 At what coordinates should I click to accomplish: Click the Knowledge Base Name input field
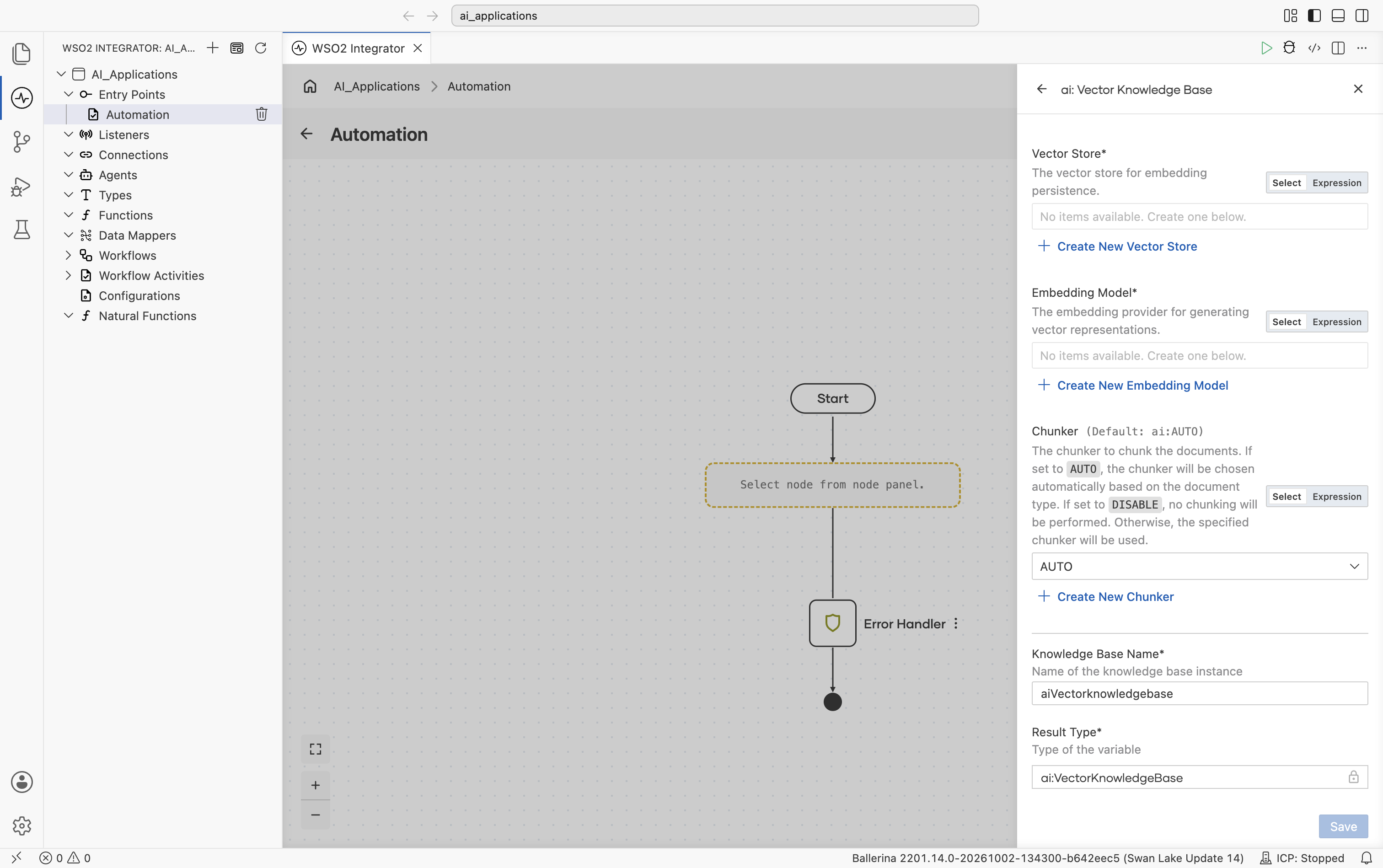[1199, 693]
